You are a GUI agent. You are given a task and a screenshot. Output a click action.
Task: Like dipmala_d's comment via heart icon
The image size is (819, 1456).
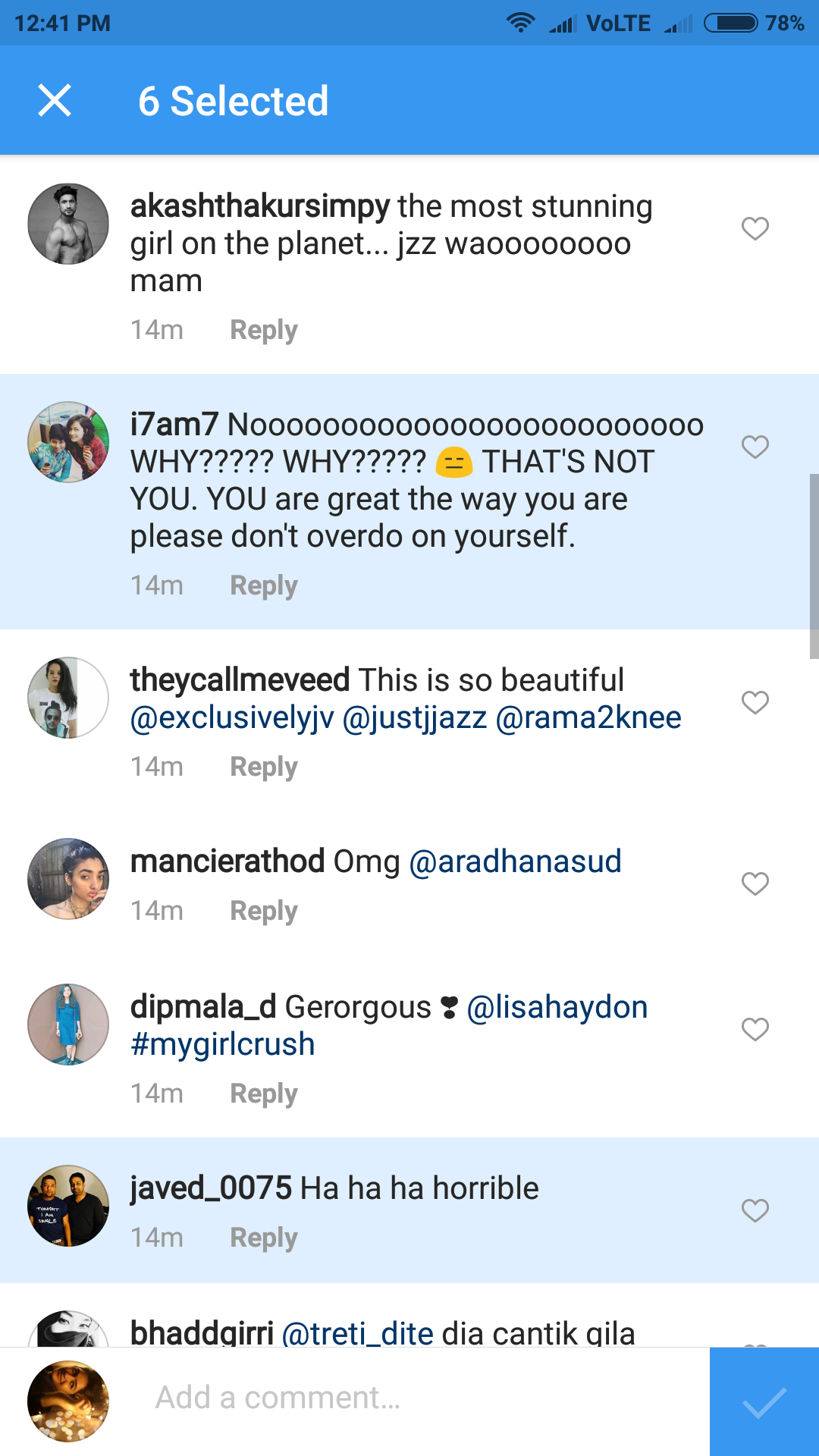coord(755,1030)
